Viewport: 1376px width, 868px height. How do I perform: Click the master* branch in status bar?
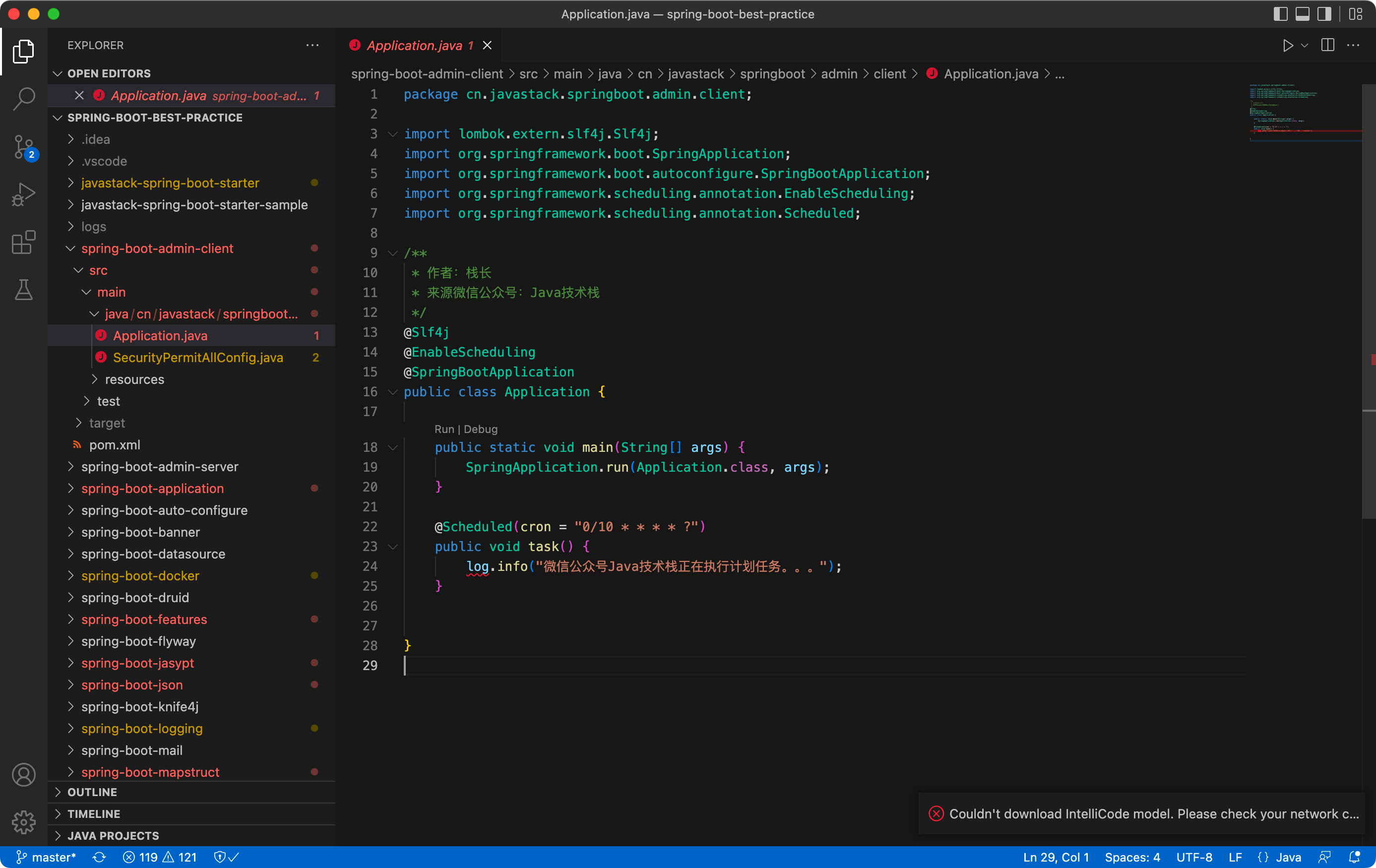[x=47, y=857]
